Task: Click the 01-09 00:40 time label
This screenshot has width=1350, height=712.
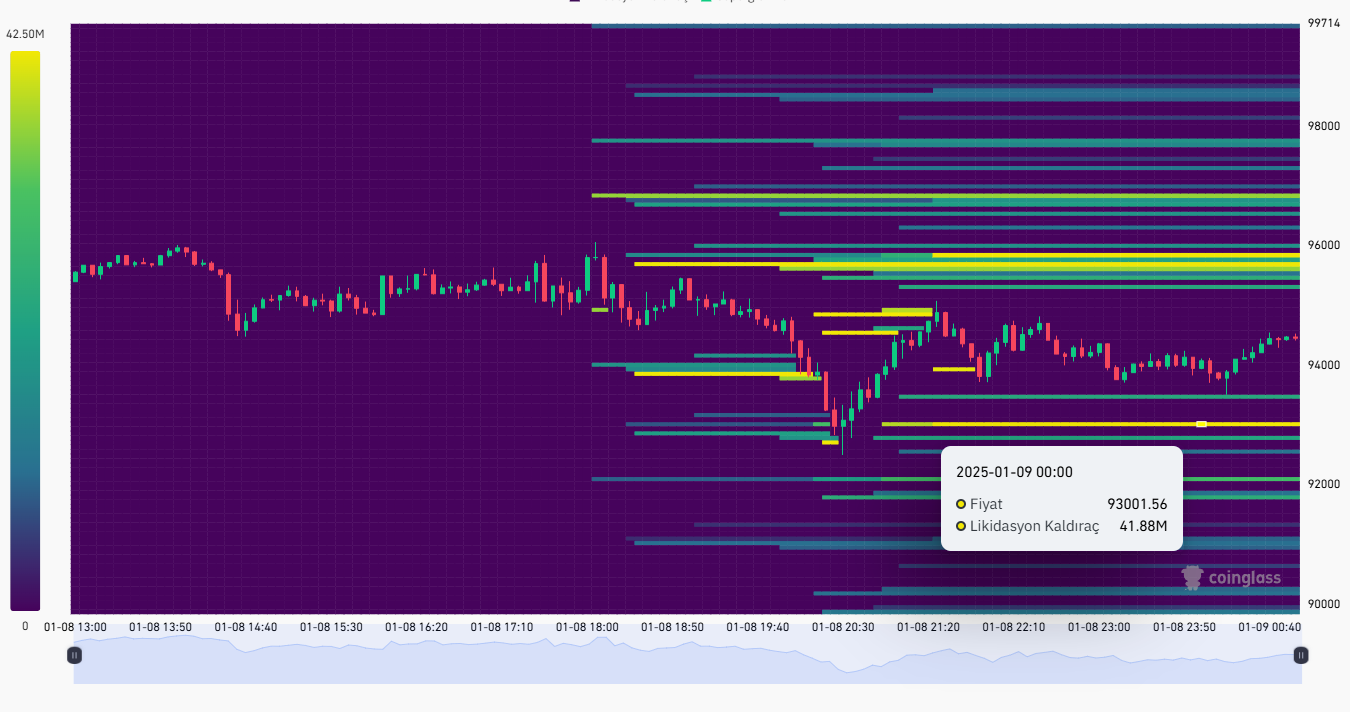Action: point(1269,627)
